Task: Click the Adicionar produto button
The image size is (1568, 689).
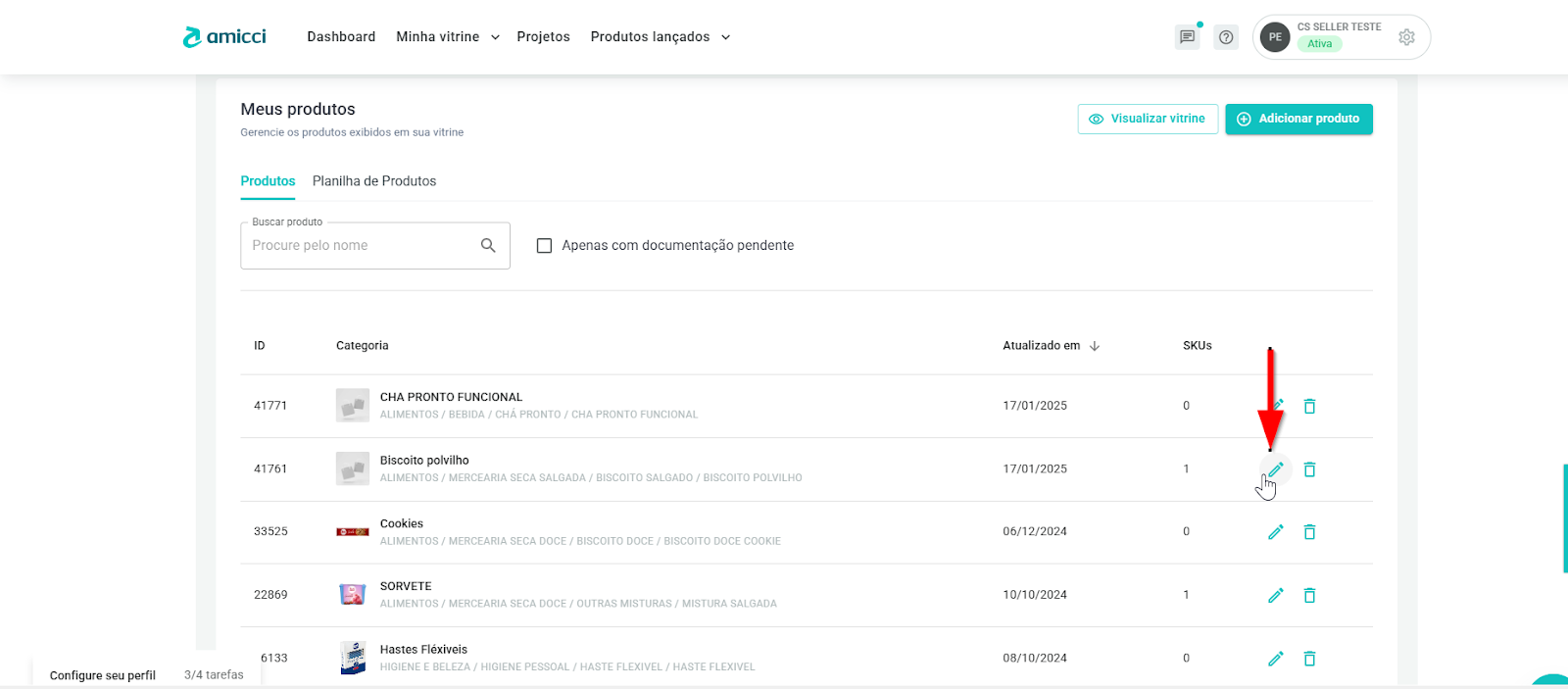Action: (1298, 119)
